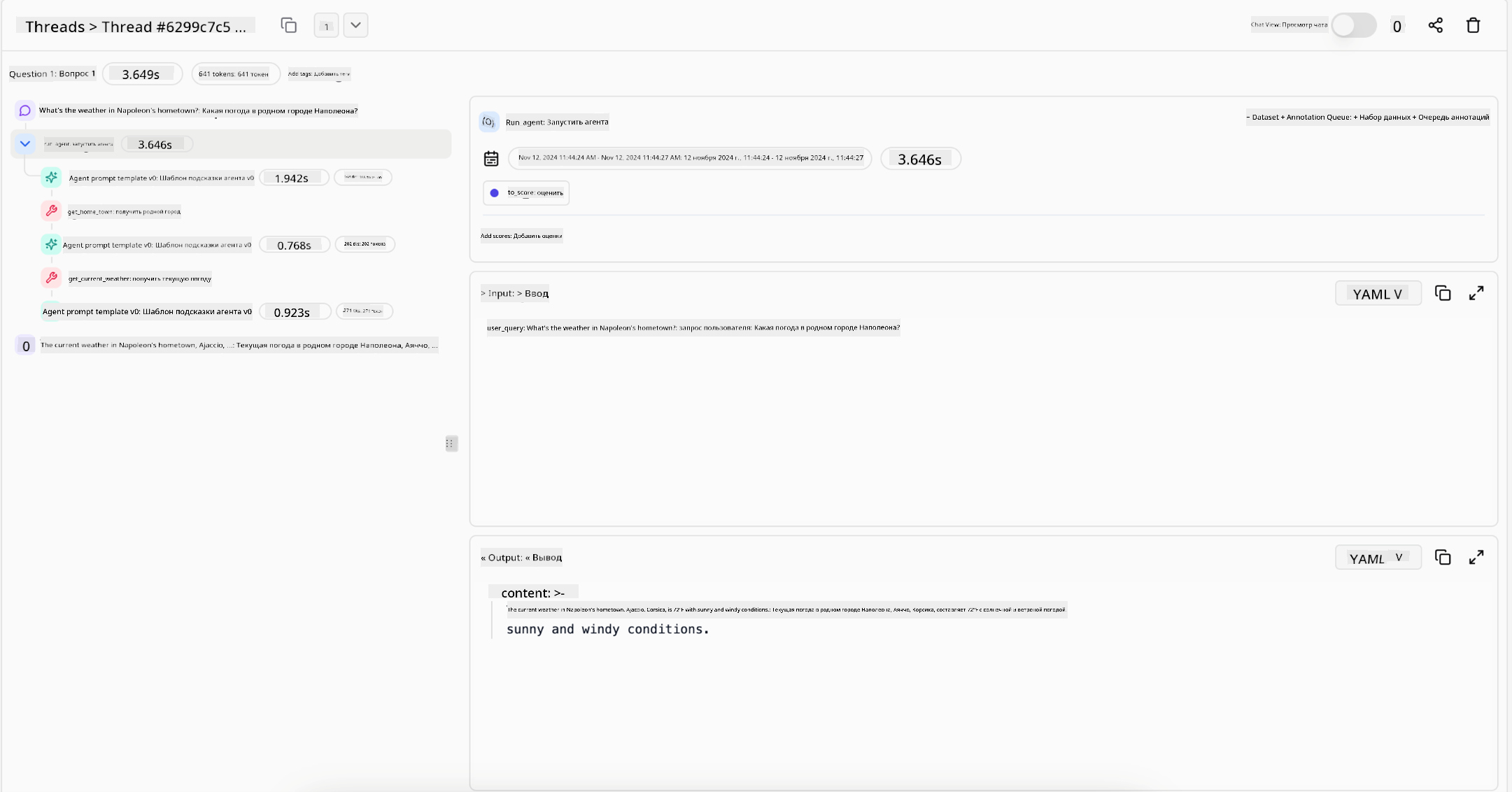Copy the Output content icon
1512x792 pixels.
1443,558
